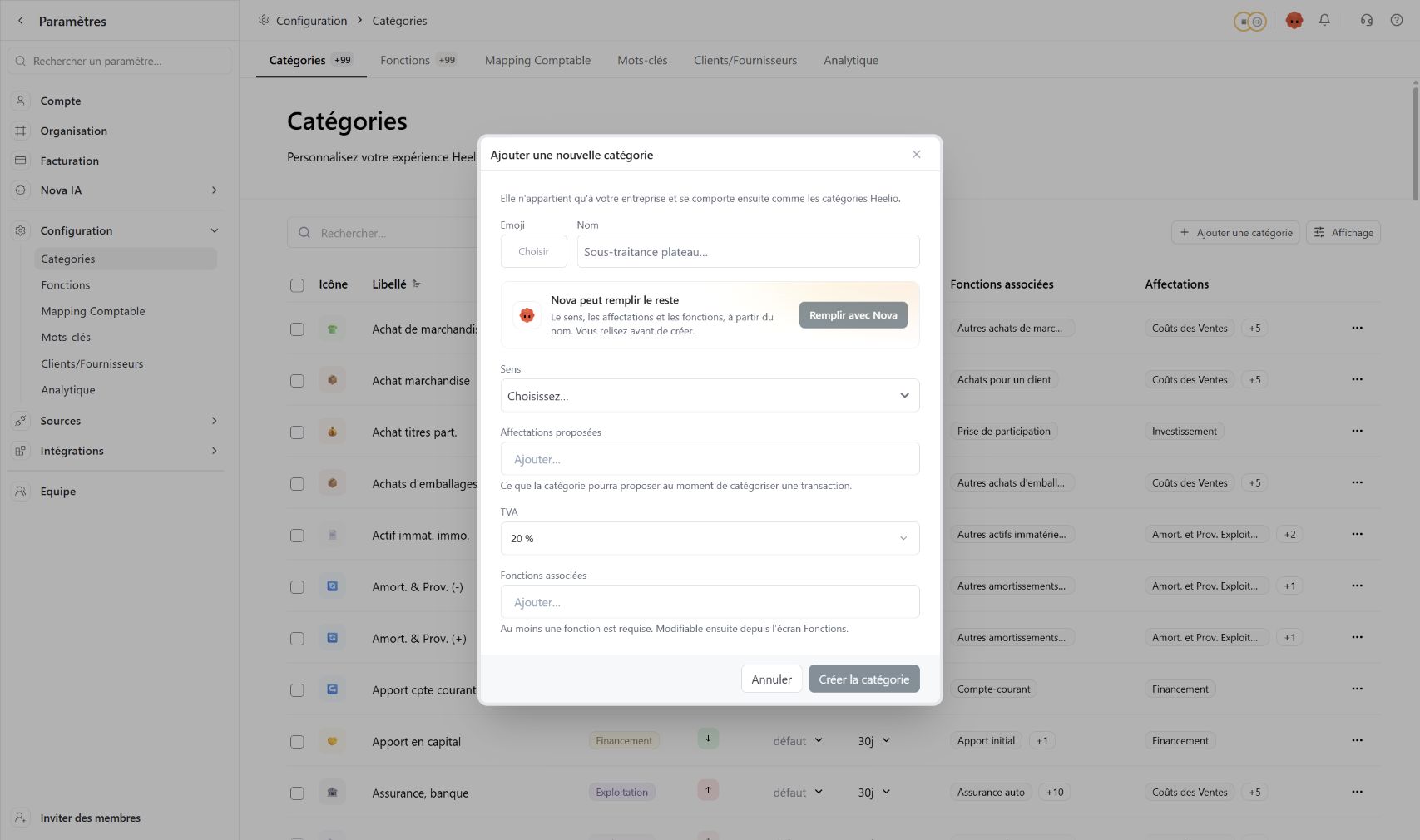
Task: Click Ajouter une catégorie button
Action: click(1235, 233)
